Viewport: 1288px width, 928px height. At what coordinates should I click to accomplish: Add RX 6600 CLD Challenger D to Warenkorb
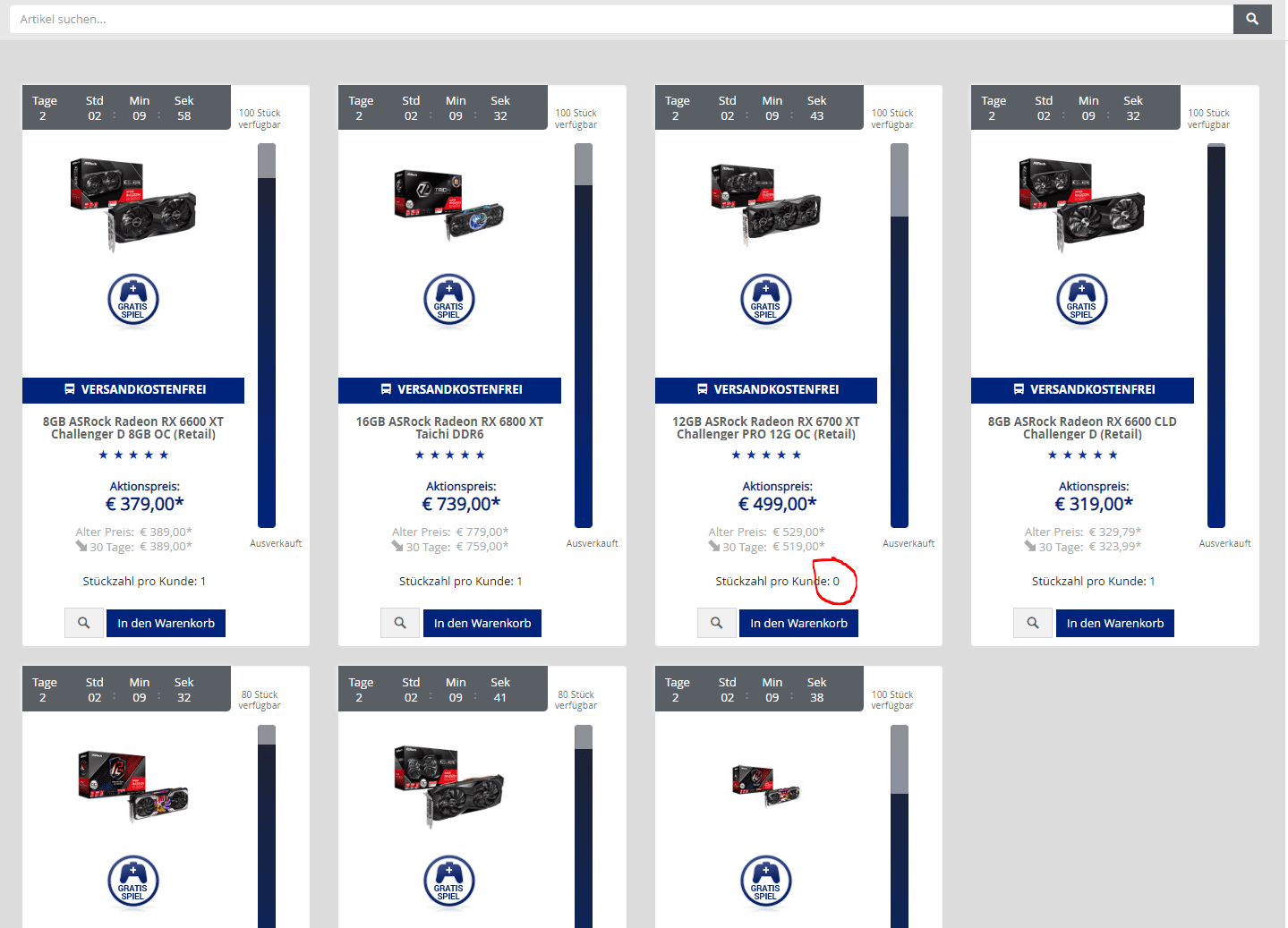pos(1115,623)
